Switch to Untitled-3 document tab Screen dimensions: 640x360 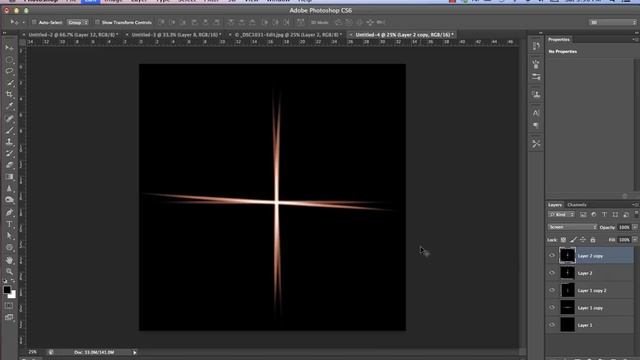pyautogui.click(x=175, y=35)
